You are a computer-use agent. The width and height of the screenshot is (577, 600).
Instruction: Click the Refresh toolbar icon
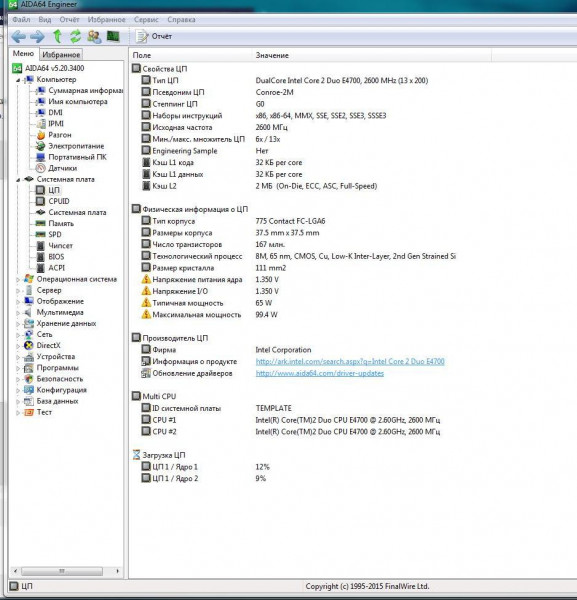75,36
